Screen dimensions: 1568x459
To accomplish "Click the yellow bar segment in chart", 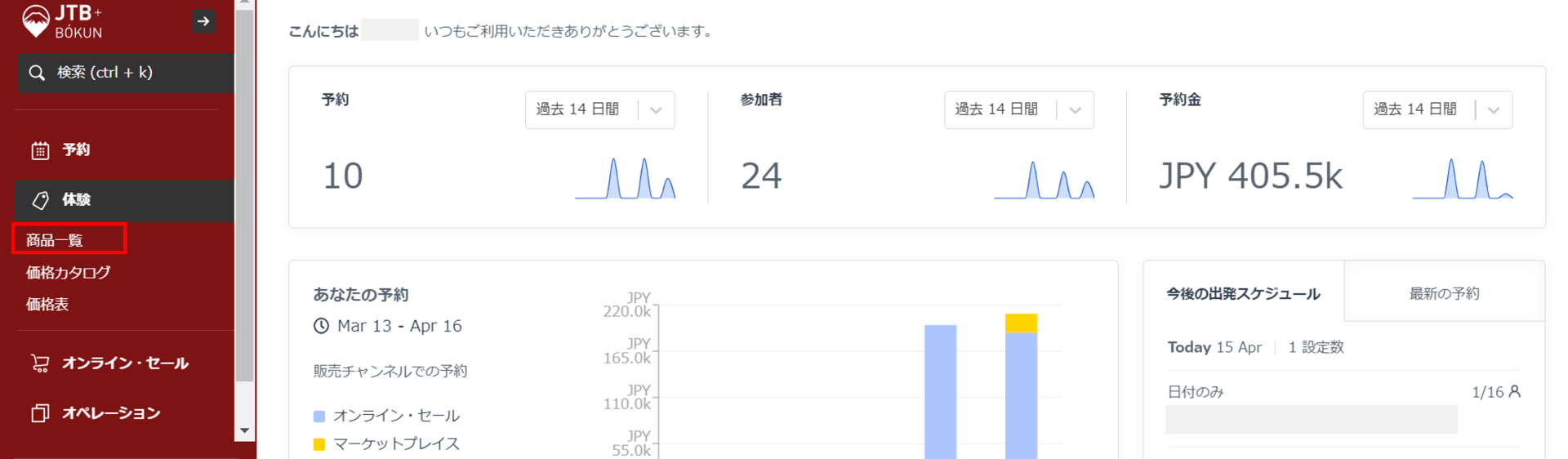I will point(1021,323).
